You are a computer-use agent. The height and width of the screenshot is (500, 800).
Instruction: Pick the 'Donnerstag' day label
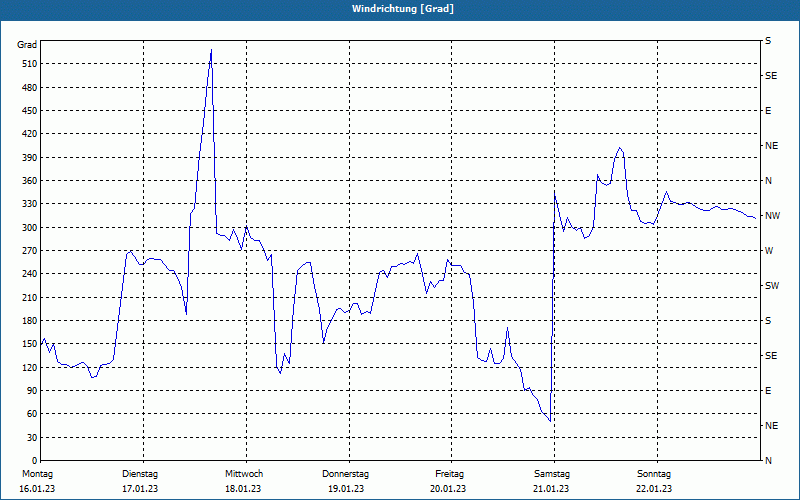point(345,474)
